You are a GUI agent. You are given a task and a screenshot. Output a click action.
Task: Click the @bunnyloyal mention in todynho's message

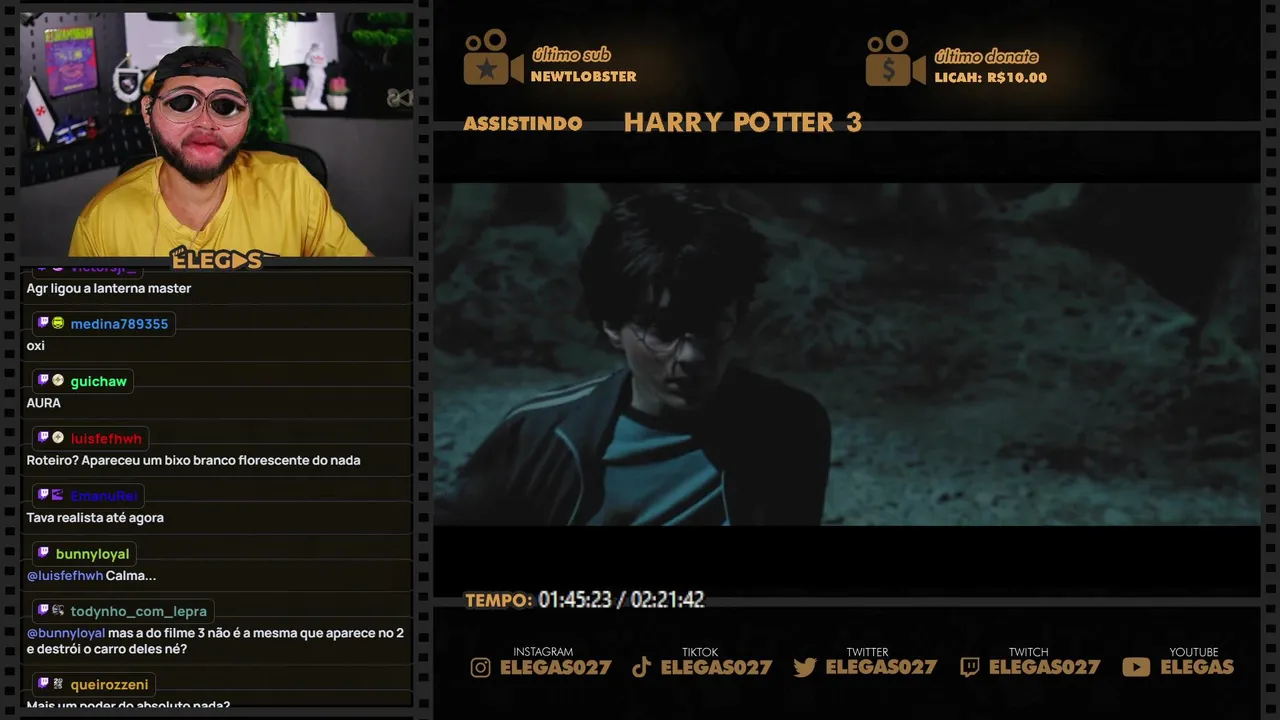pyautogui.click(x=66, y=632)
